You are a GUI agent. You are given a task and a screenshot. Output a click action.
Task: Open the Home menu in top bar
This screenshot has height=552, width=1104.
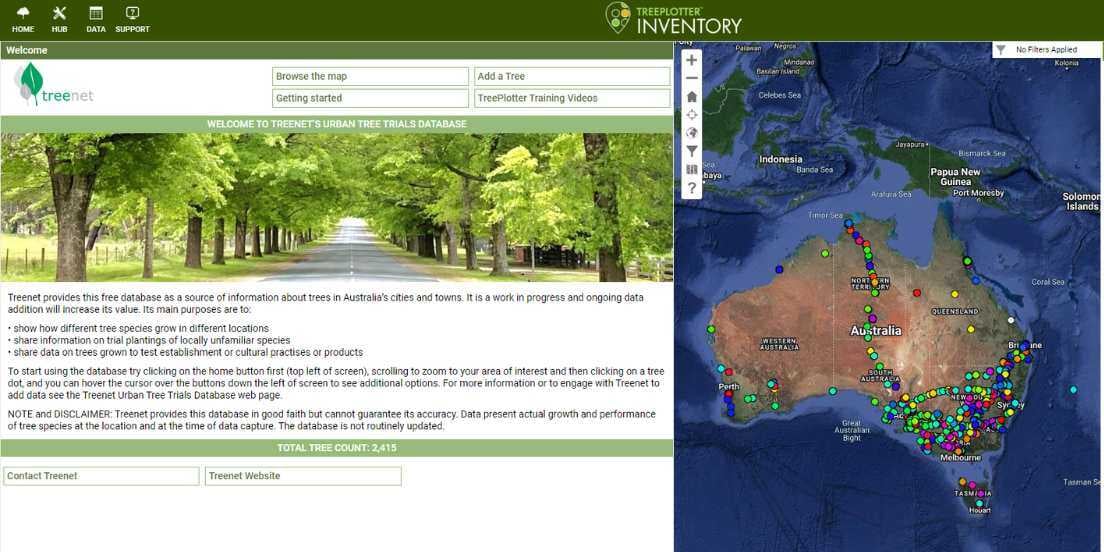pos(23,19)
